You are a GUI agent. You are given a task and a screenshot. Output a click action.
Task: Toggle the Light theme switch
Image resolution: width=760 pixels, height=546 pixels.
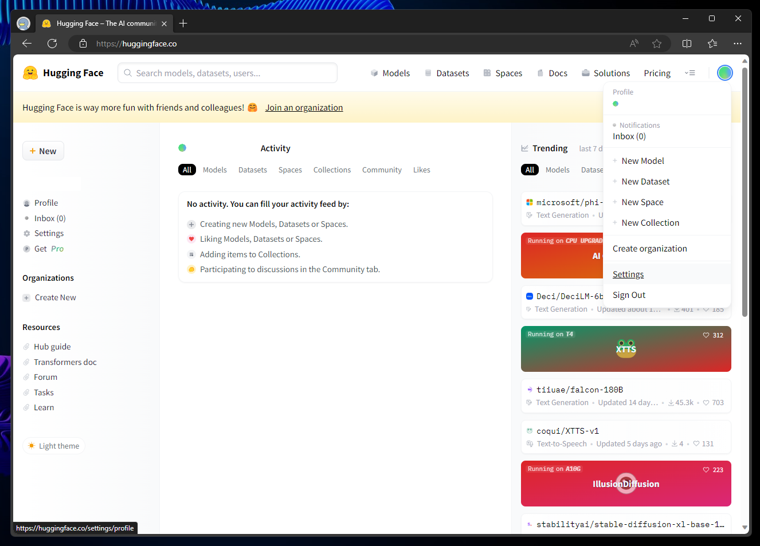[54, 446]
